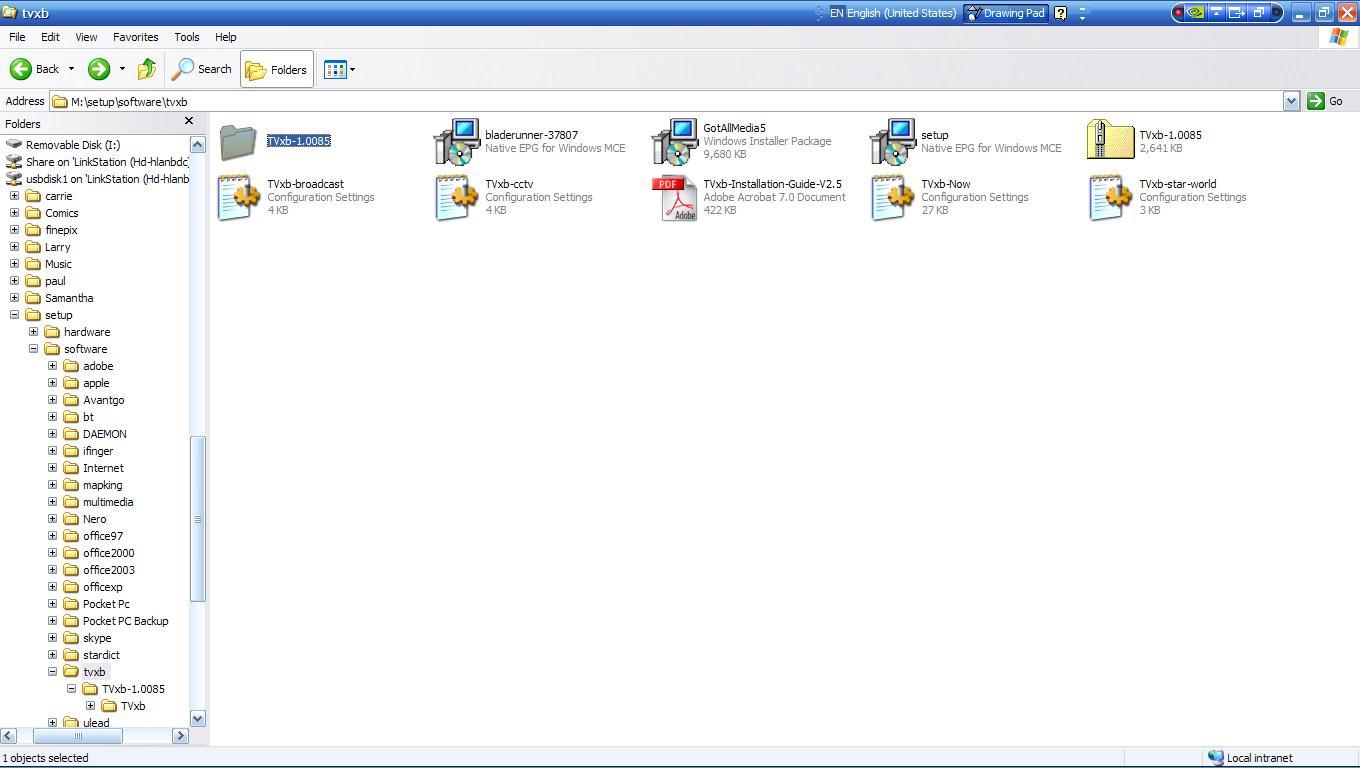The image size is (1360, 768).
Task: Click the Up folder toolbar icon
Action: (147, 69)
